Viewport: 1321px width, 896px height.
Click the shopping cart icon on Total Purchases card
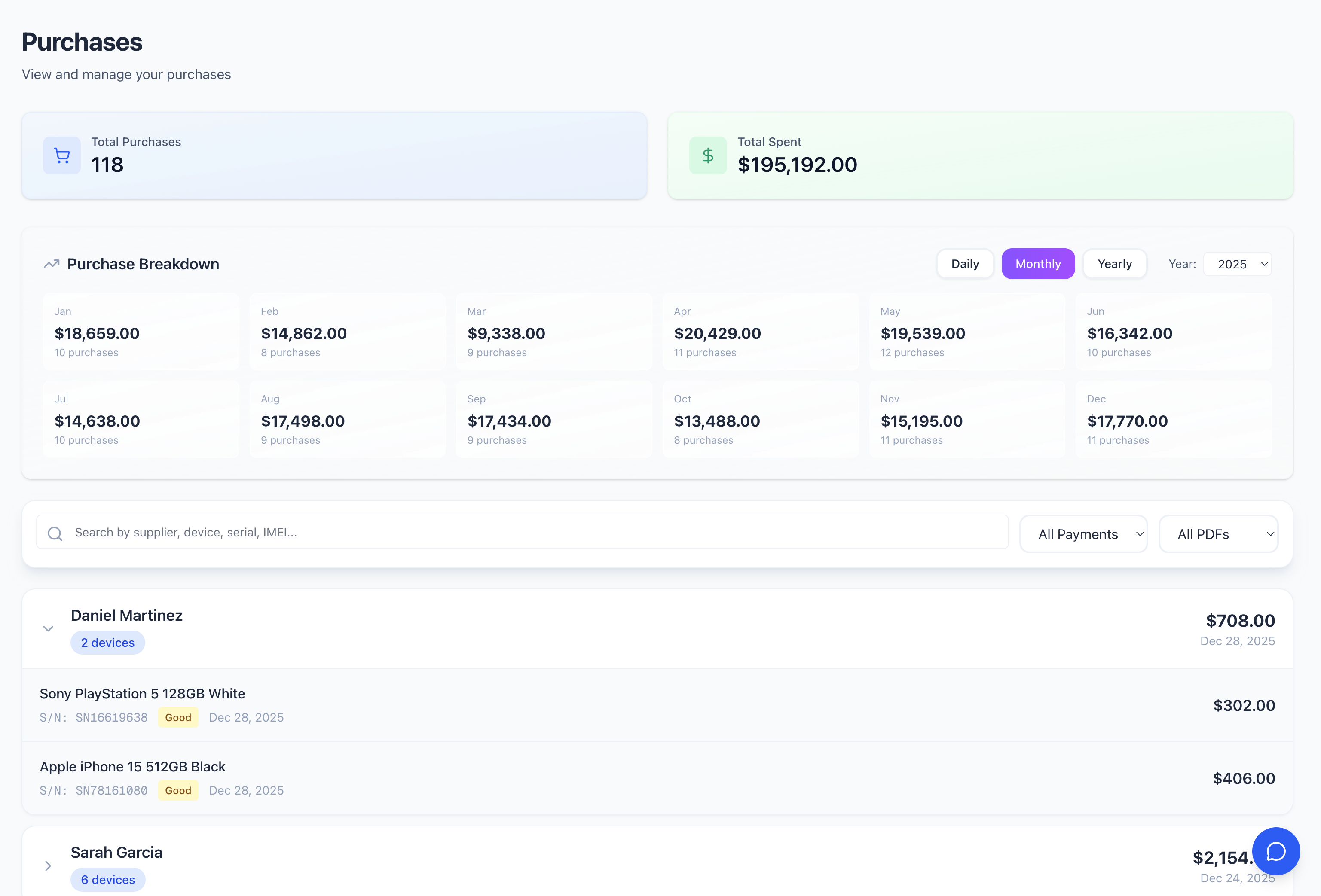point(61,155)
